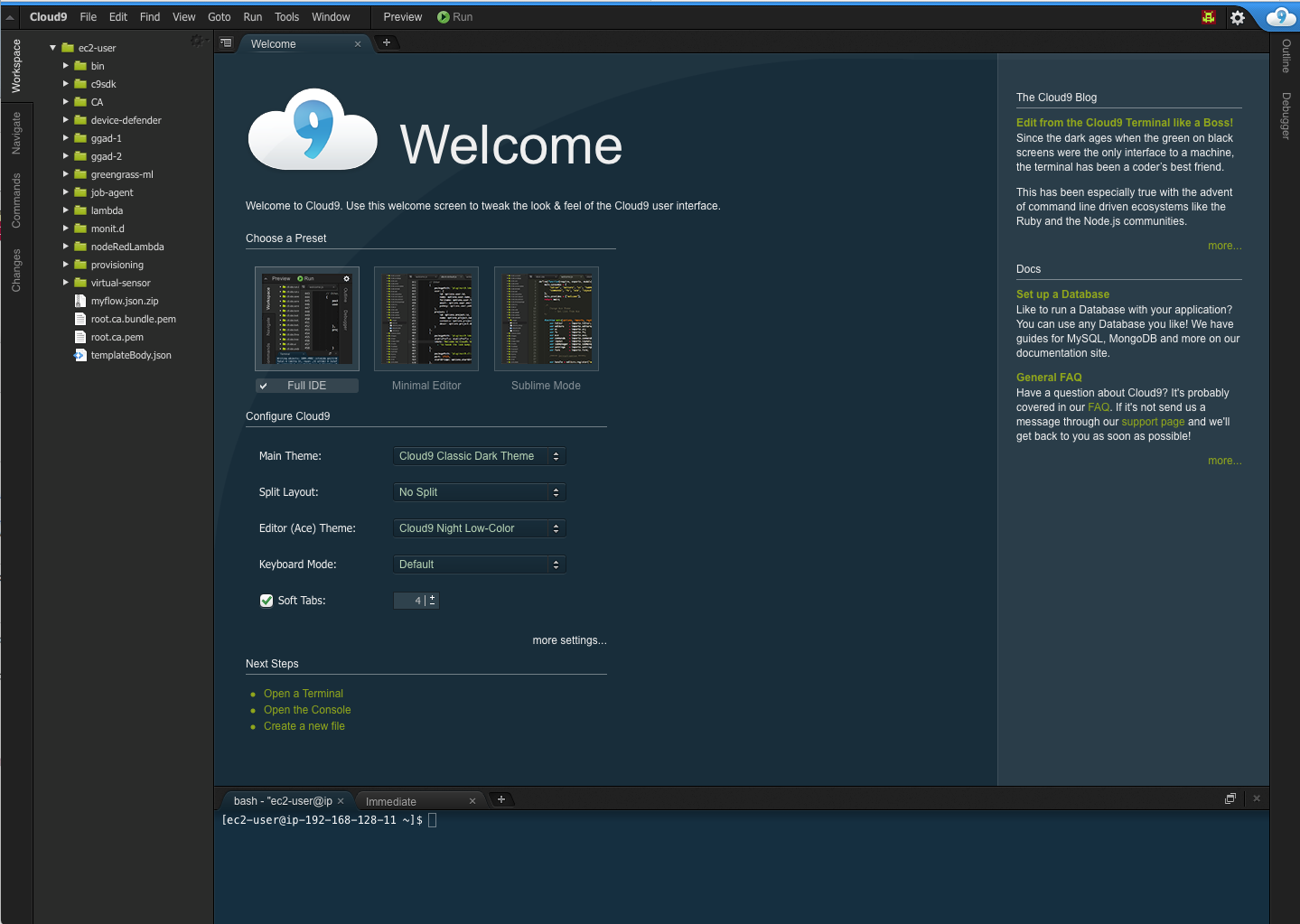1300x924 pixels.
Task: Open workspace tree settings gear icon
Action: click(197, 41)
